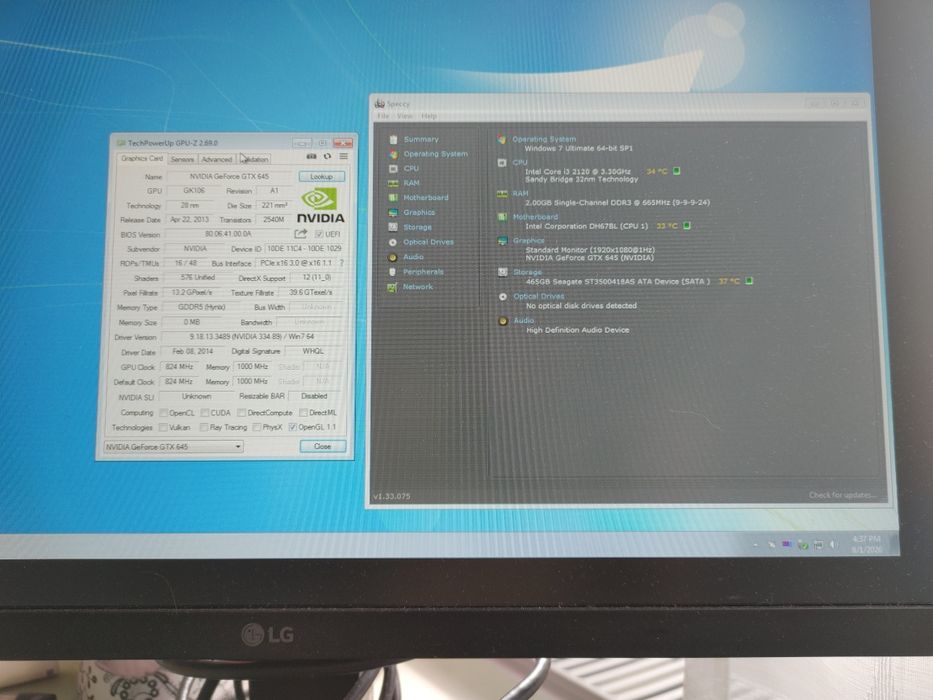Click Lookup button in GPU-Z

click(x=321, y=177)
